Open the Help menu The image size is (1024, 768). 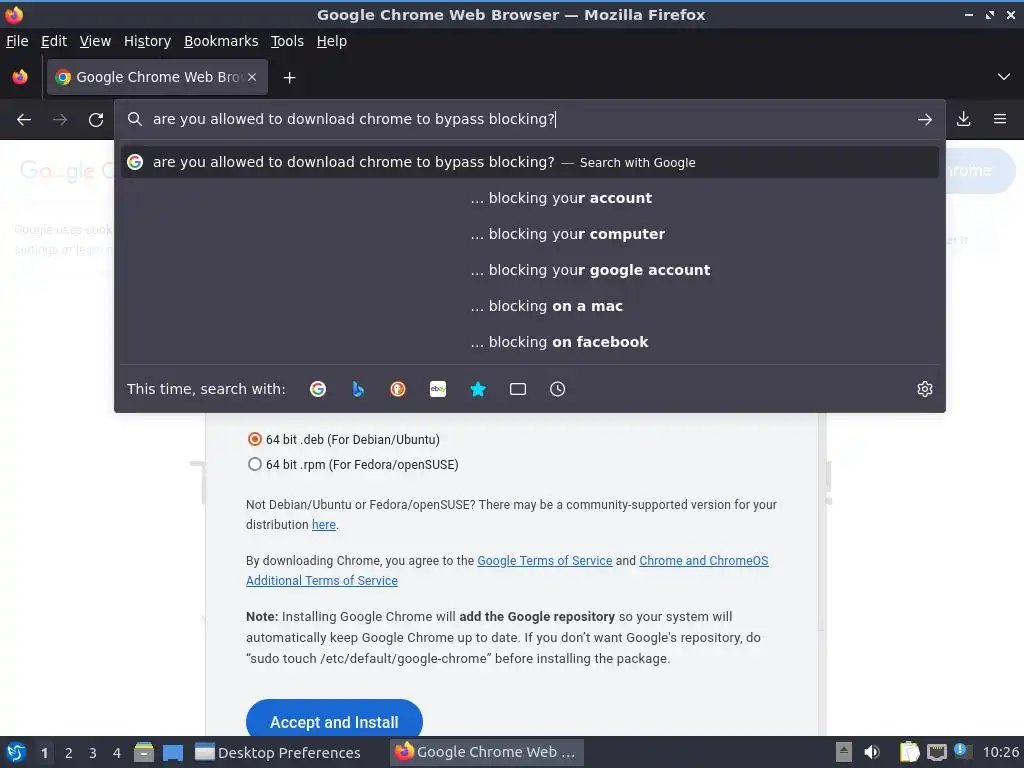coord(332,41)
